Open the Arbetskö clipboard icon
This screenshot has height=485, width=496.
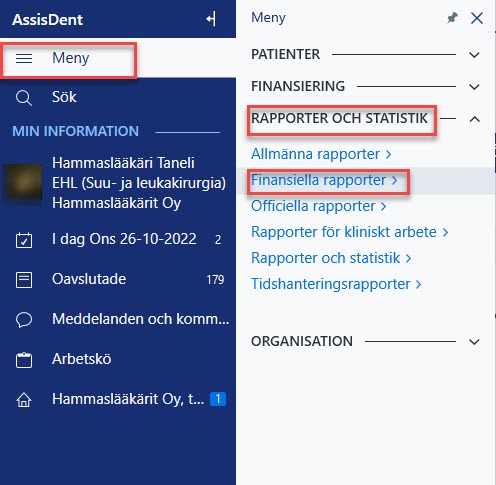coord(24,360)
